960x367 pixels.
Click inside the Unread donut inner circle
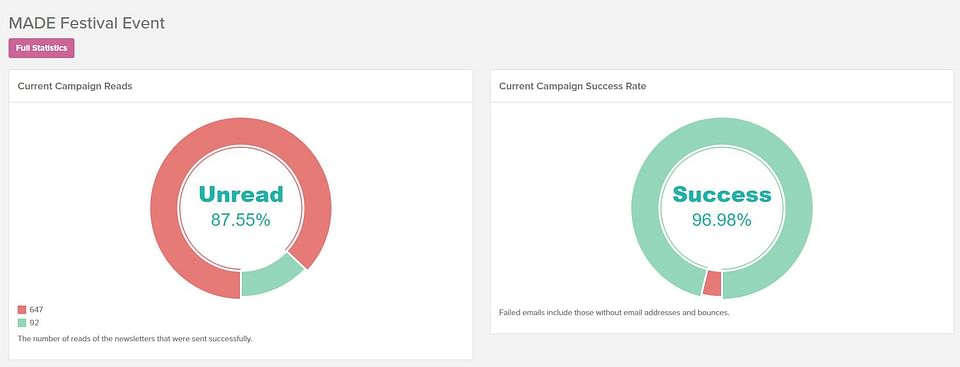(x=241, y=245)
